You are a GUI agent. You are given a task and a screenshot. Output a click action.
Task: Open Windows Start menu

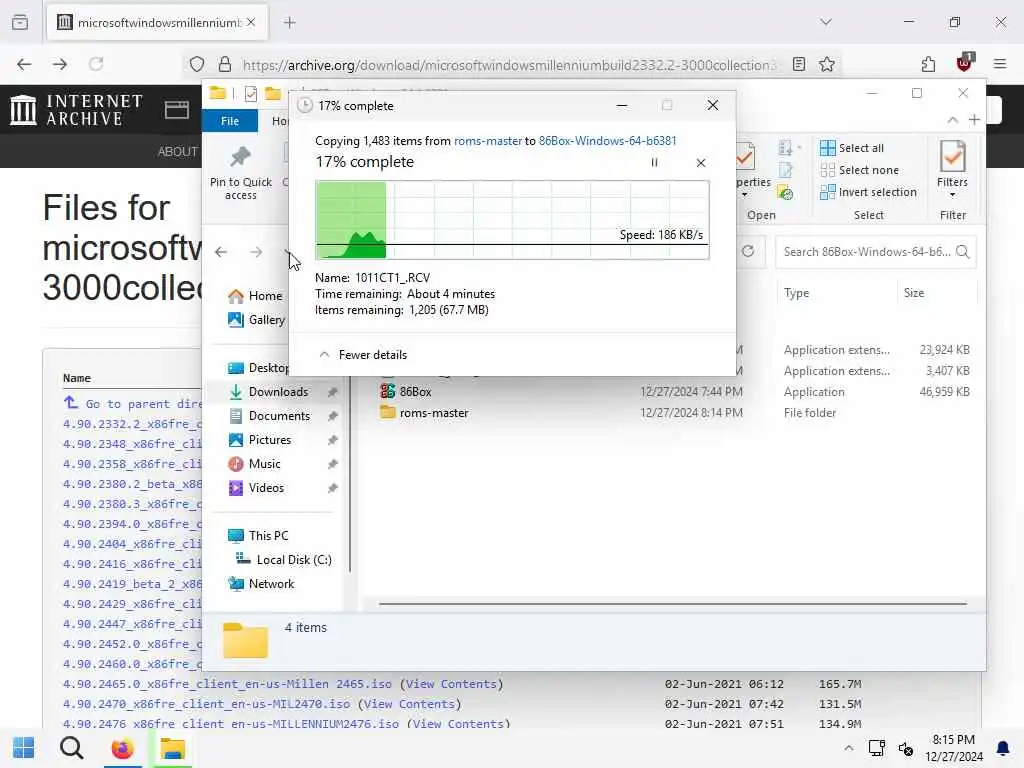(x=24, y=748)
